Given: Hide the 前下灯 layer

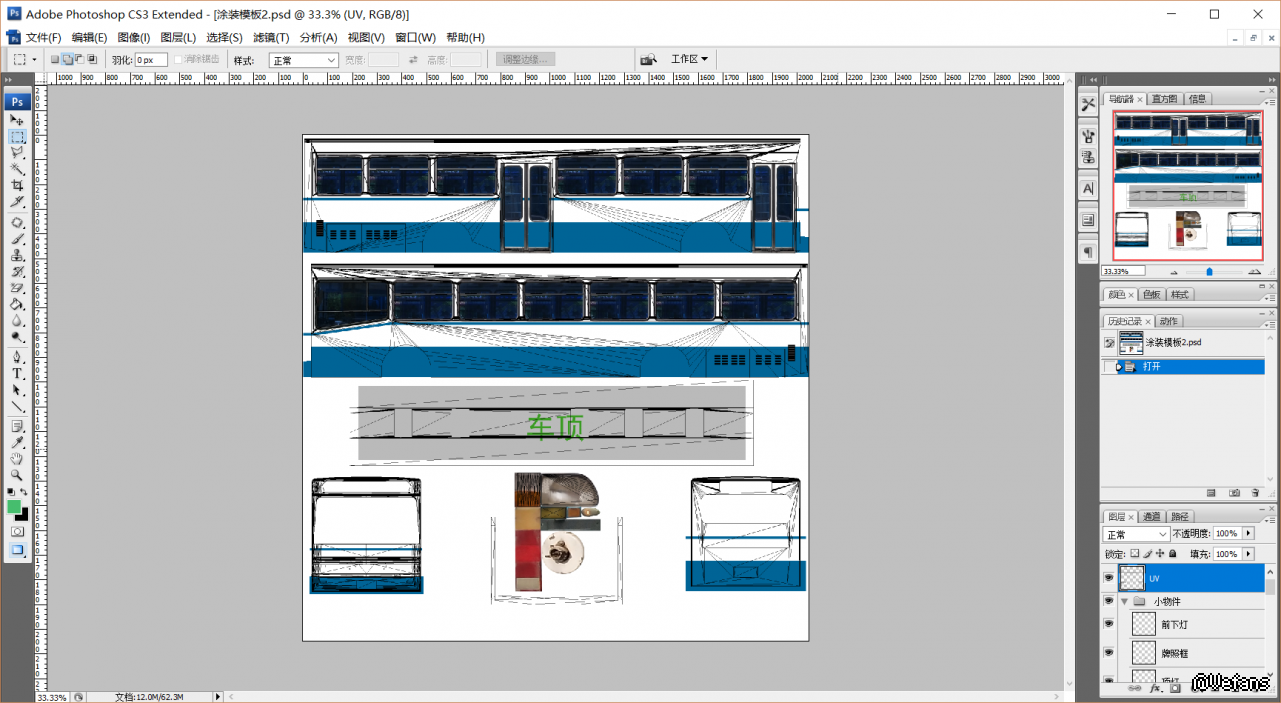Looking at the screenshot, I should (x=1108, y=624).
